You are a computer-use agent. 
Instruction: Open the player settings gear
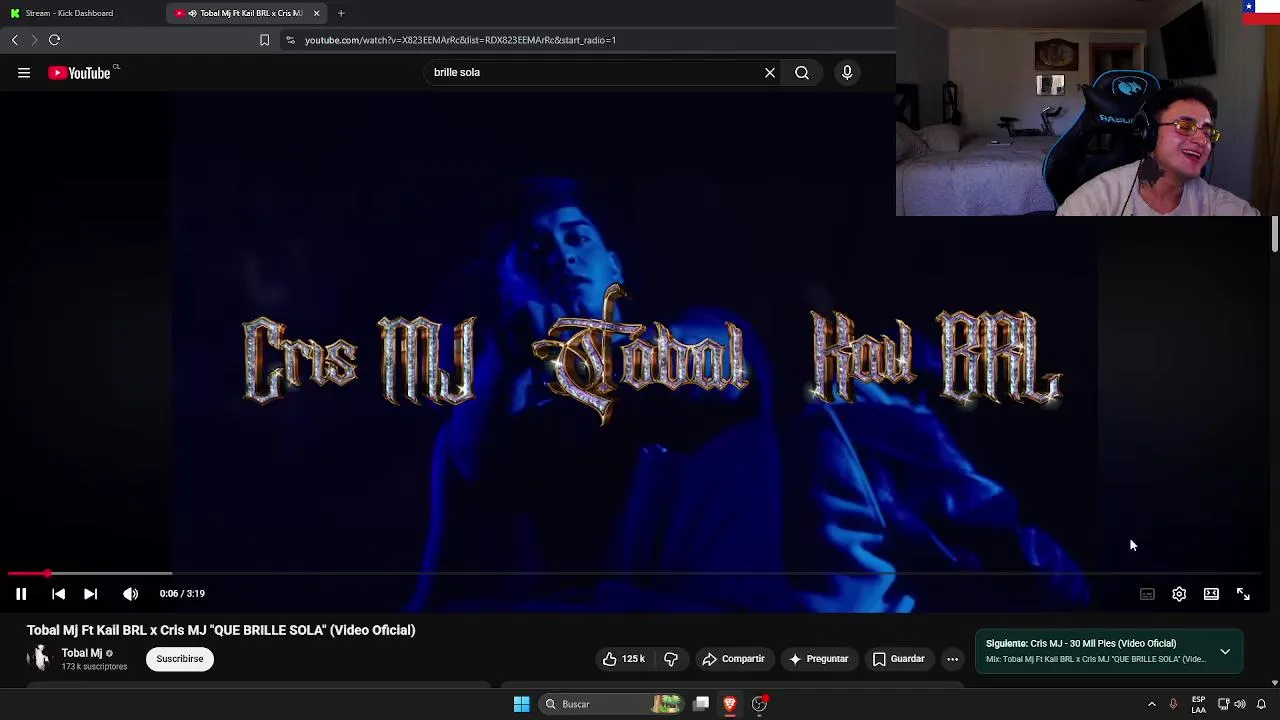point(1179,594)
